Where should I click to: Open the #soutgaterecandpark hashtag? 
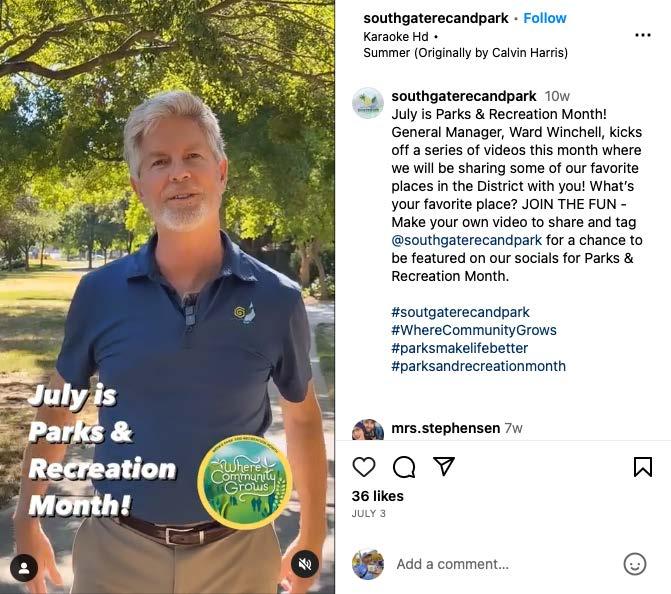tap(460, 312)
